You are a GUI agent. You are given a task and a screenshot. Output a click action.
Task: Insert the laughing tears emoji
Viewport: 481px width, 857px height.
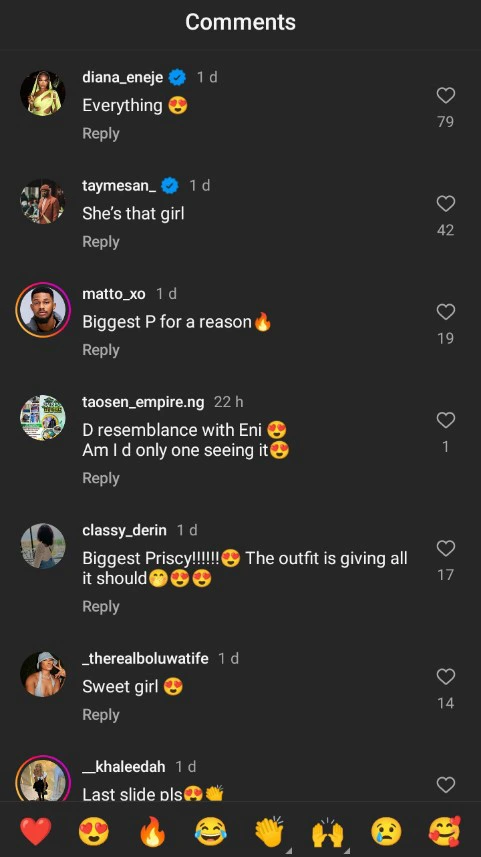[210, 831]
